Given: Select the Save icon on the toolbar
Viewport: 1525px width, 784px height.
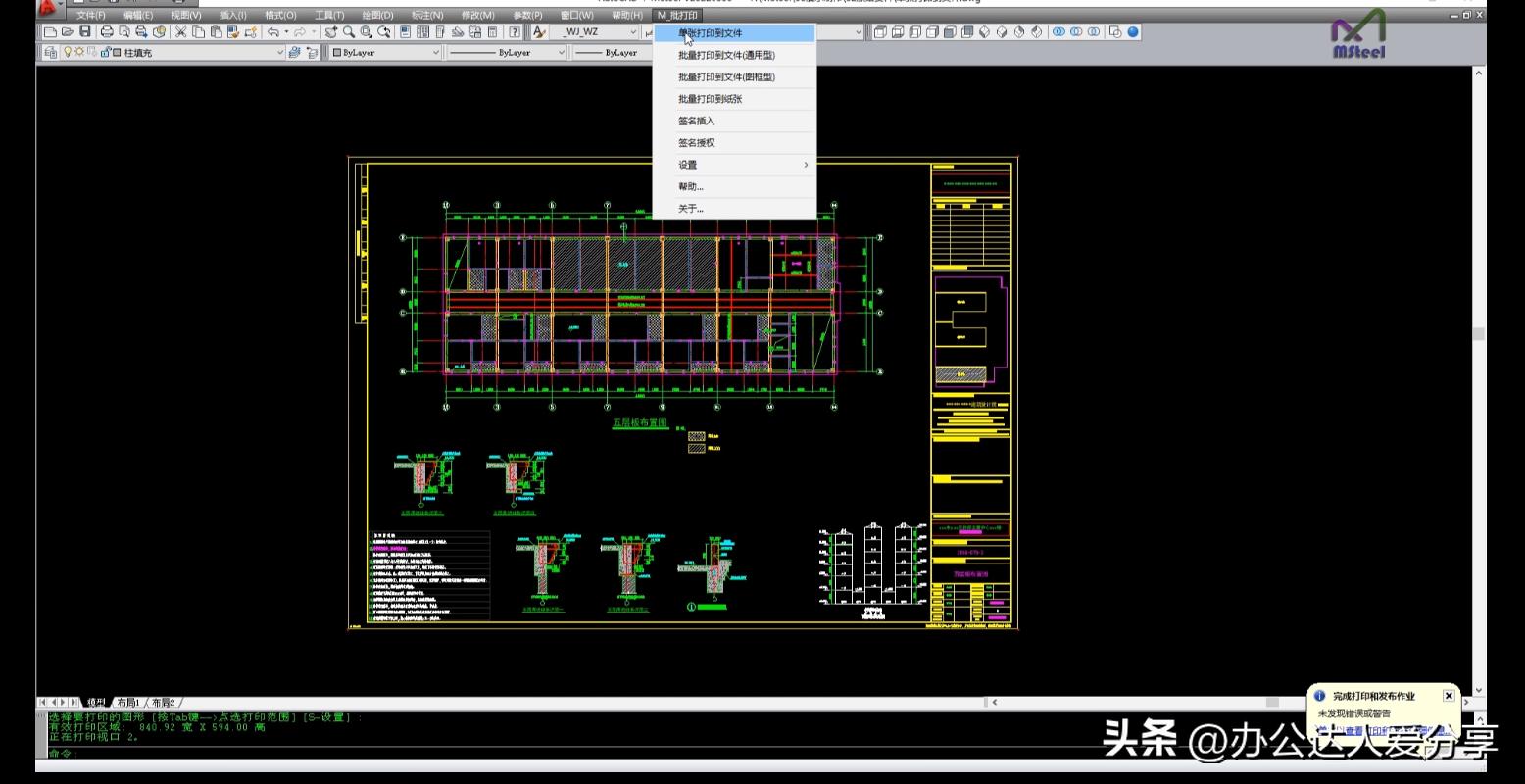Looking at the screenshot, I should pos(84,32).
